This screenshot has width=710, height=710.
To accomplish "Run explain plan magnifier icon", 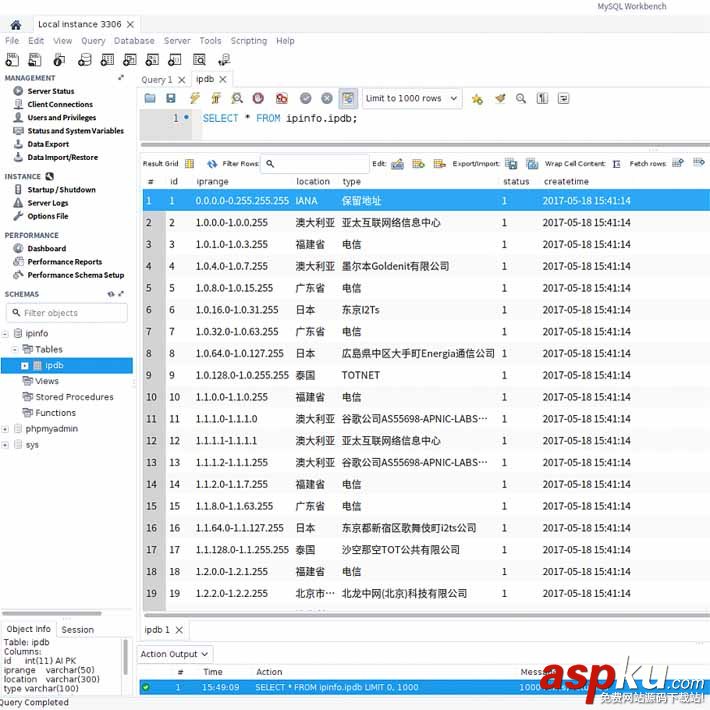I will [237, 98].
